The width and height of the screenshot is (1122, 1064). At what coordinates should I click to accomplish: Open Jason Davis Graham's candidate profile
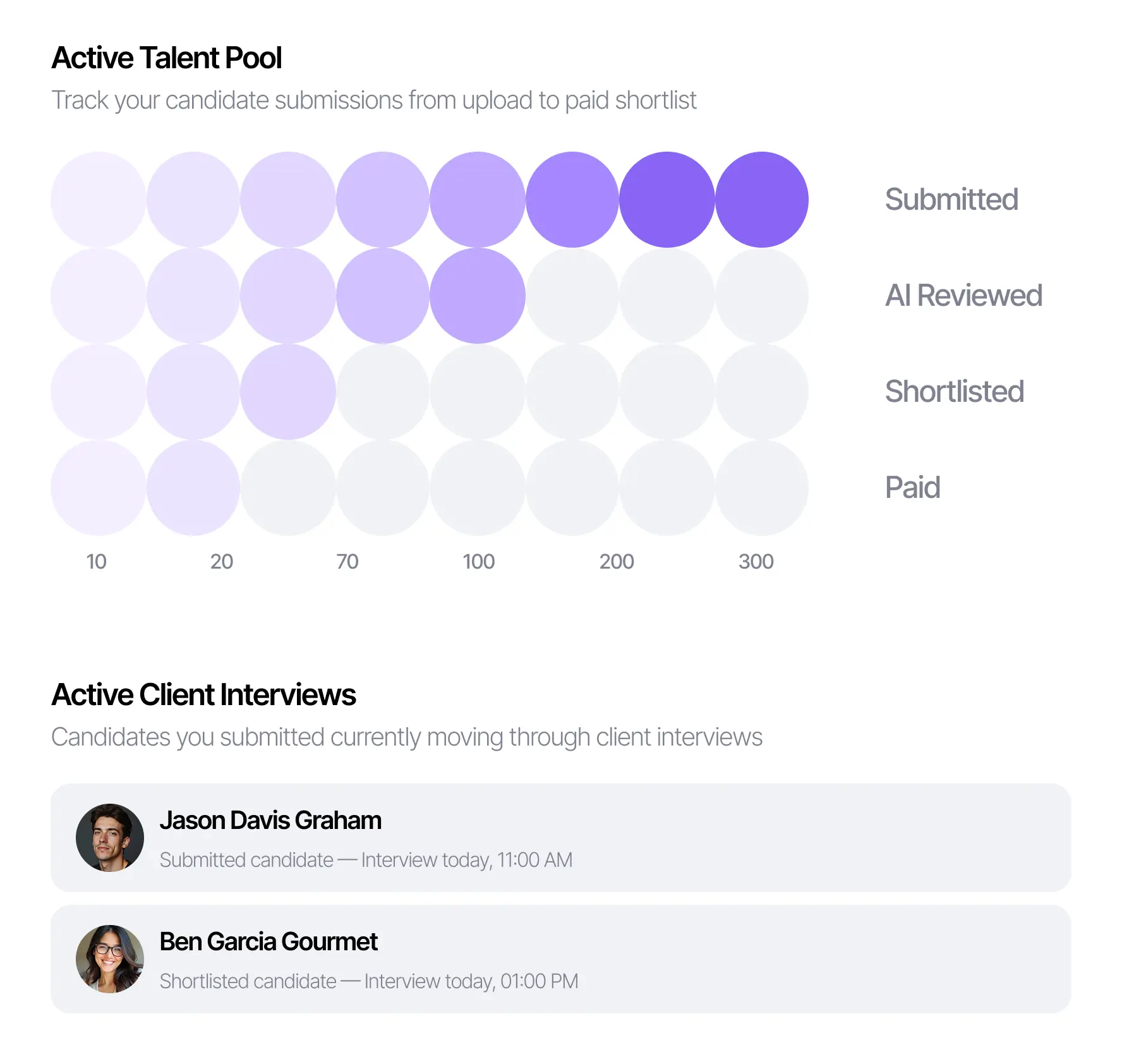[271, 819]
